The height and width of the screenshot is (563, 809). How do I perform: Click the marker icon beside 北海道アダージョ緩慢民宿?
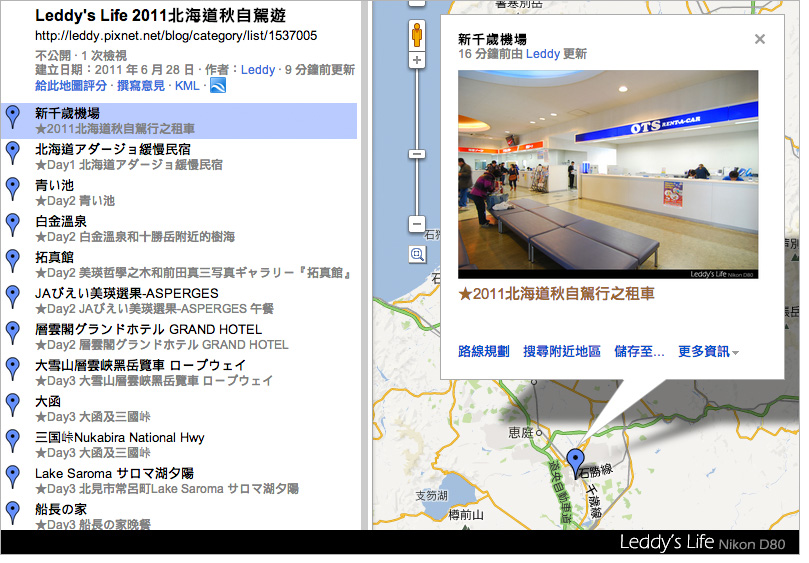[x=13, y=154]
